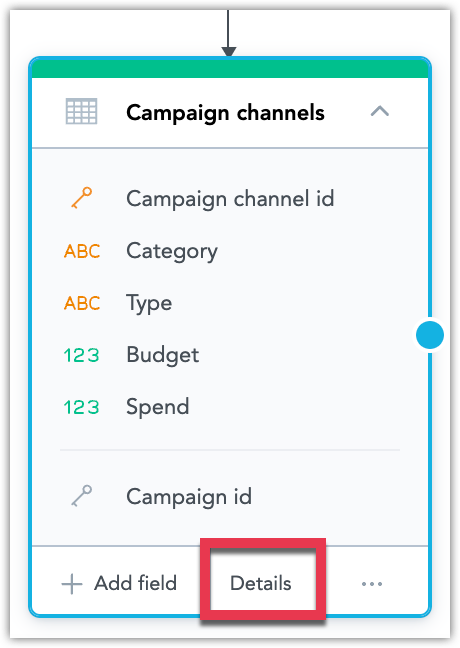Click the blue connection point handle

pyautogui.click(x=430, y=335)
